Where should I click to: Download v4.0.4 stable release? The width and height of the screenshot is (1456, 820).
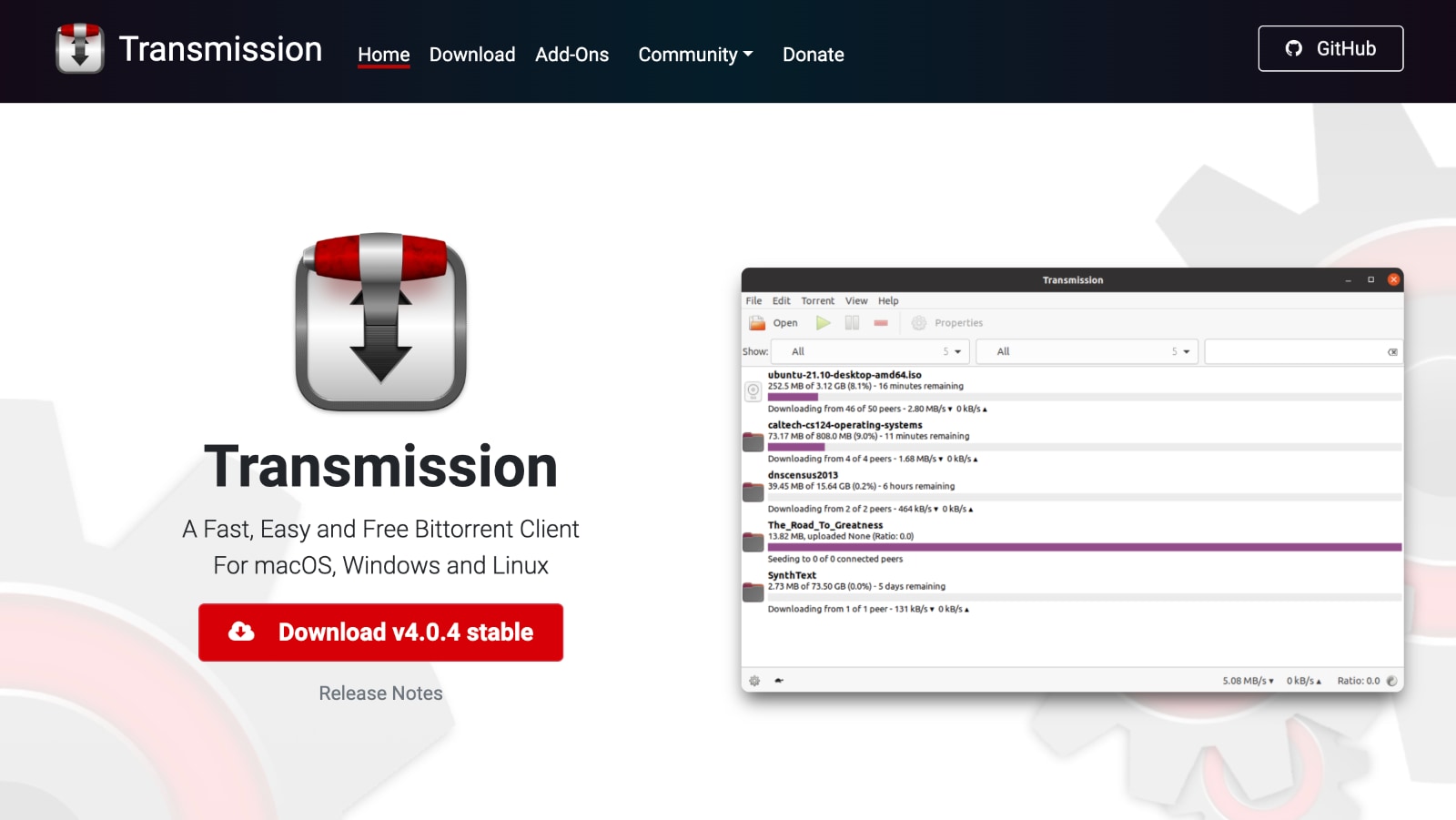[x=380, y=633]
